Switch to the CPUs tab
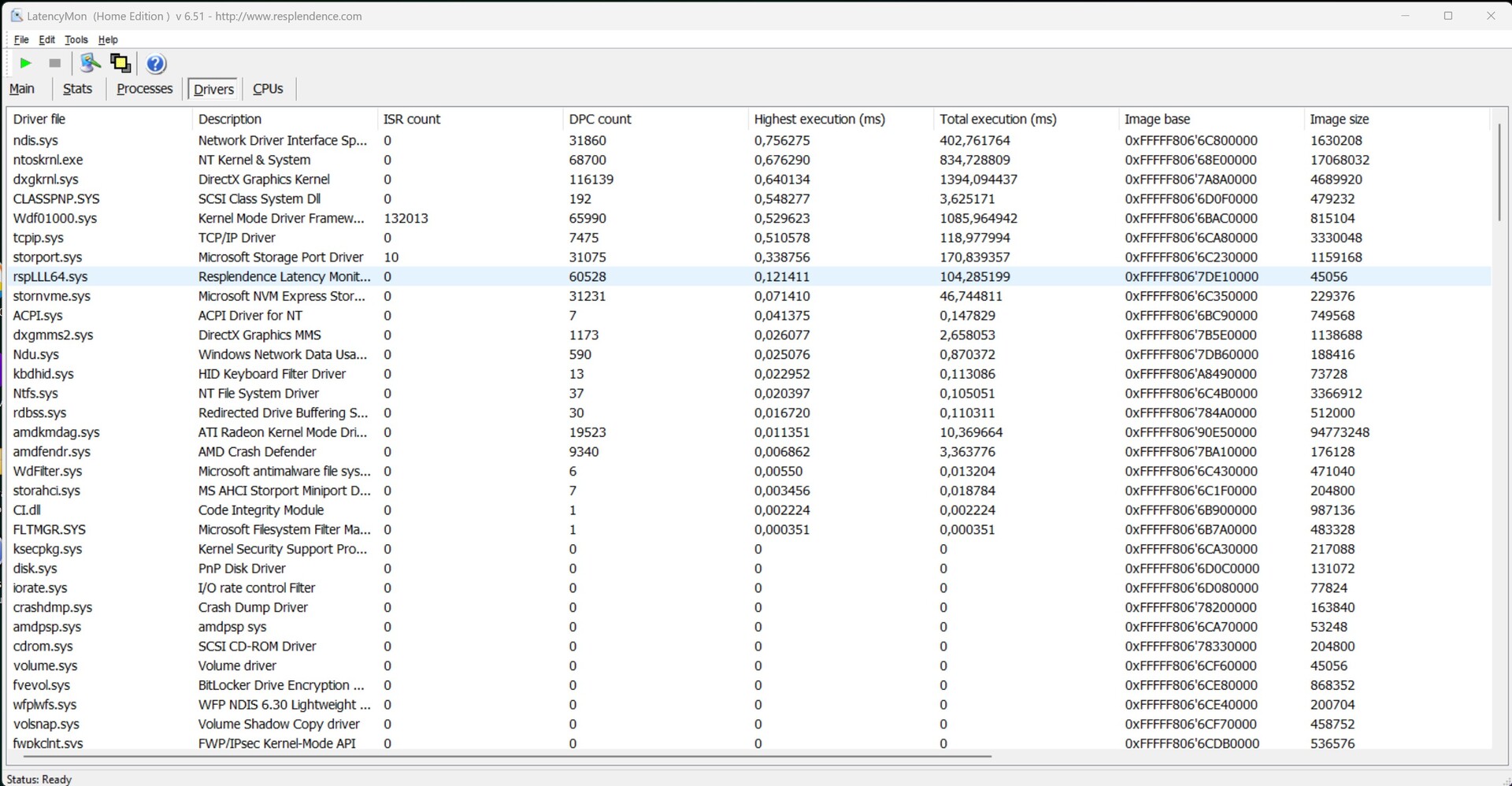The width and height of the screenshot is (1512, 786). (x=268, y=89)
